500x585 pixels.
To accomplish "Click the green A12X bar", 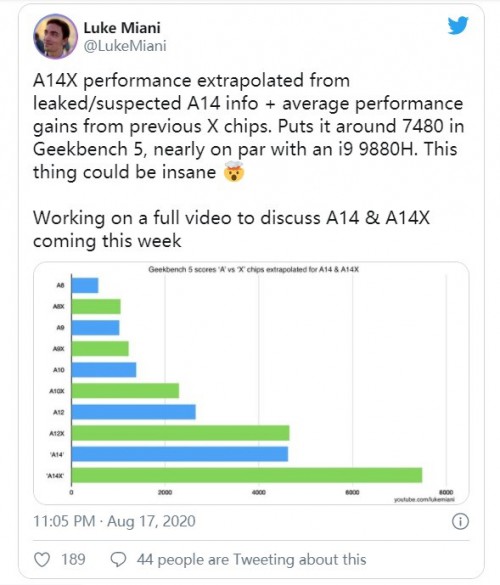I will (180, 433).
